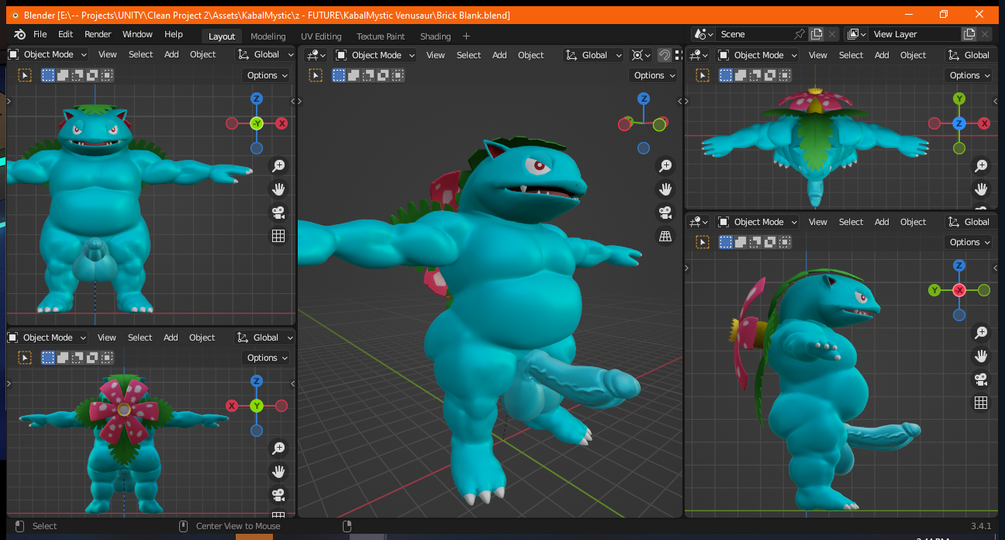Click the zoom magnifier icon in the perspective viewport

(665, 166)
